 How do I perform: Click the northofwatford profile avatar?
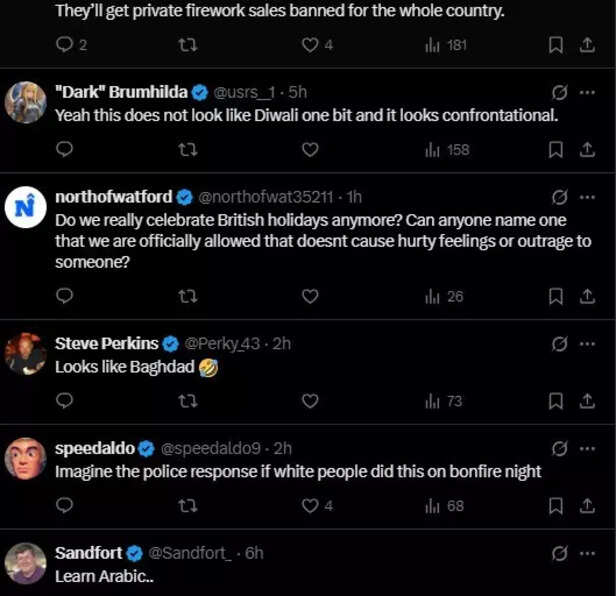[26, 207]
